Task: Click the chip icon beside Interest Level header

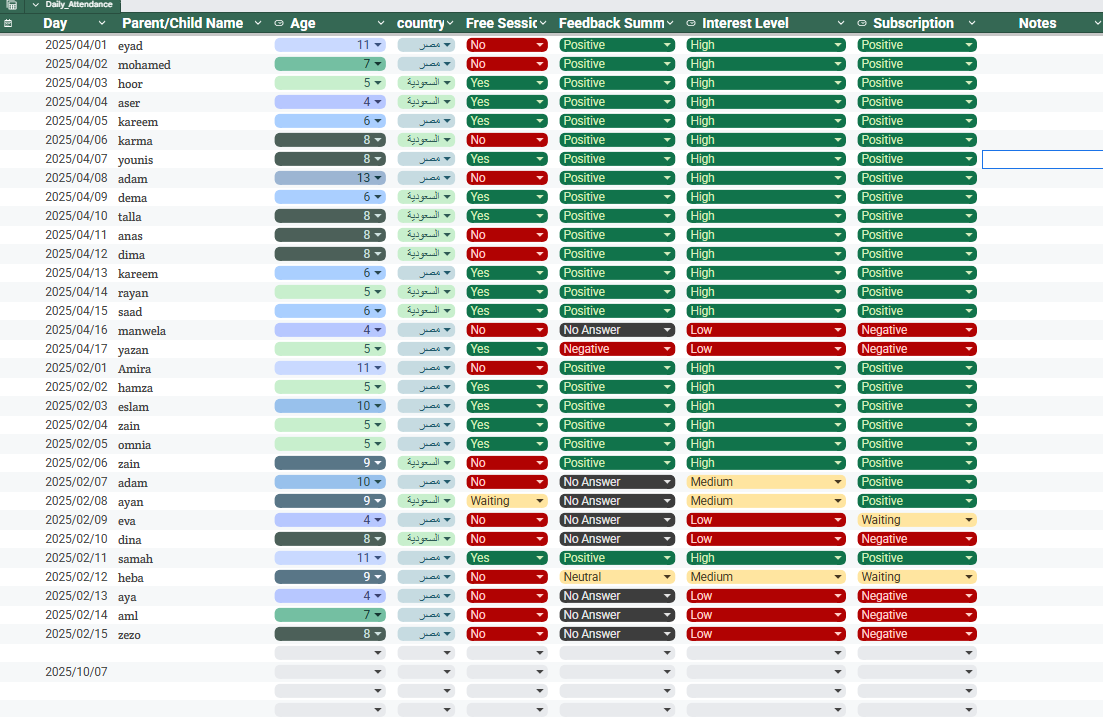Action: click(x=692, y=23)
